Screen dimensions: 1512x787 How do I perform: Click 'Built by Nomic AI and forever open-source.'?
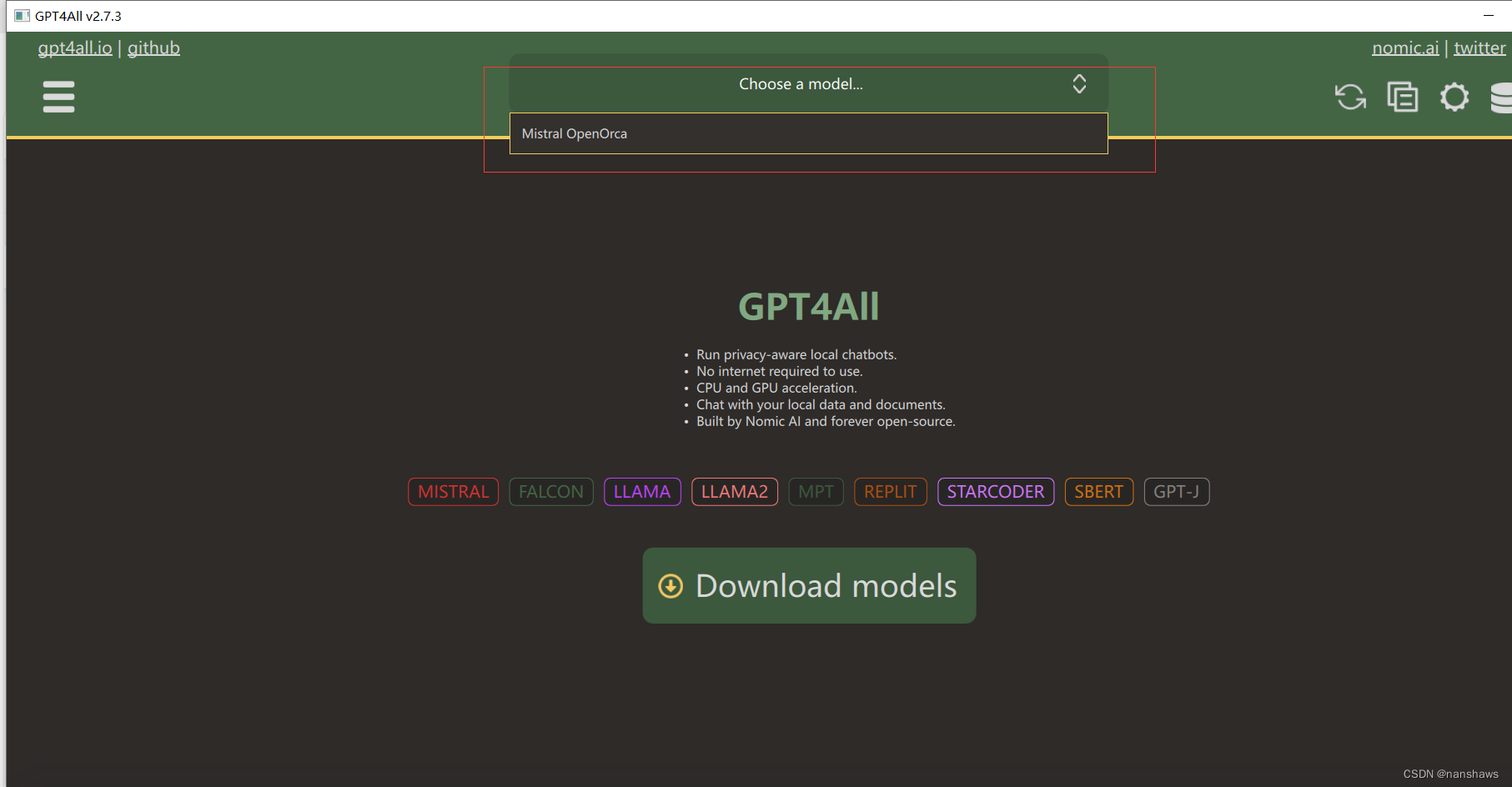coord(826,421)
